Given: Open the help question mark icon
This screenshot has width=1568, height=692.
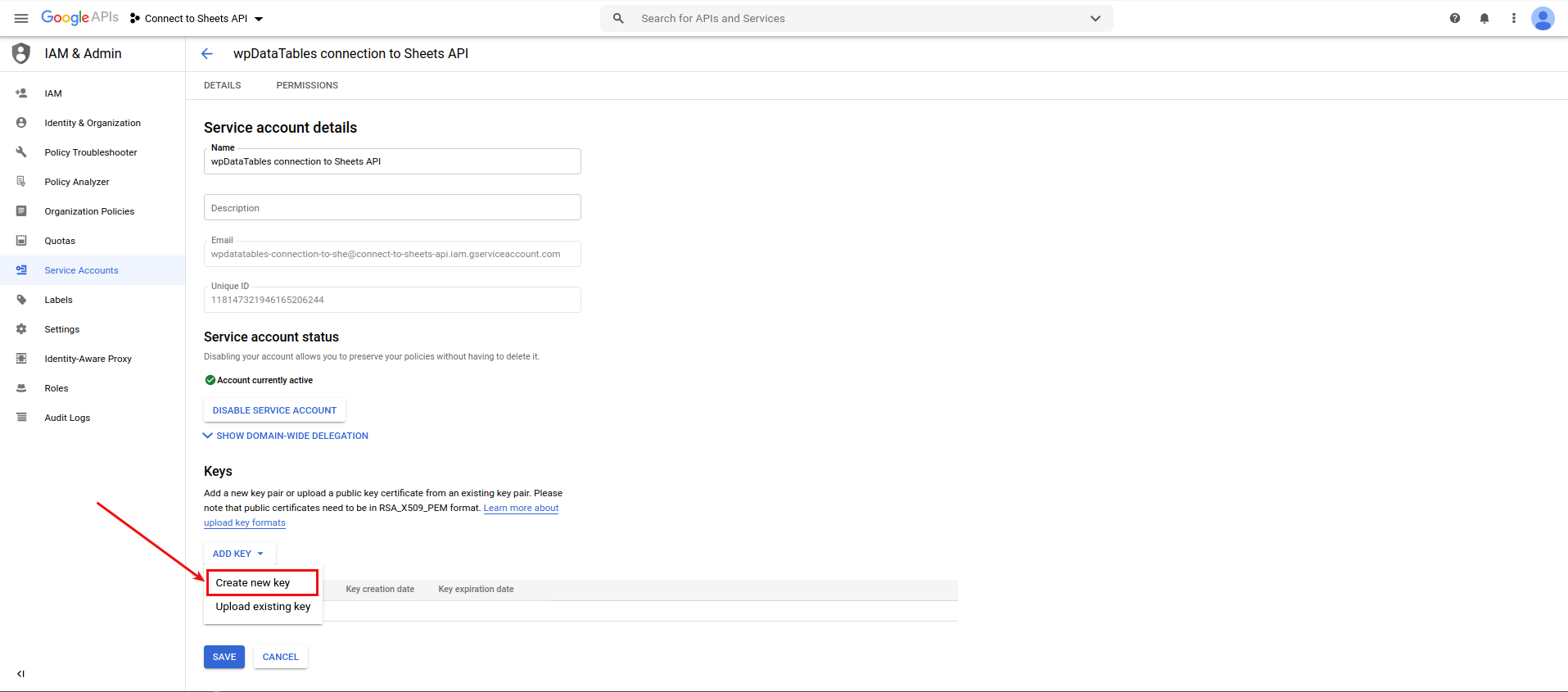Looking at the screenshot, I should pyautogui.click(x=1455, y=18).
